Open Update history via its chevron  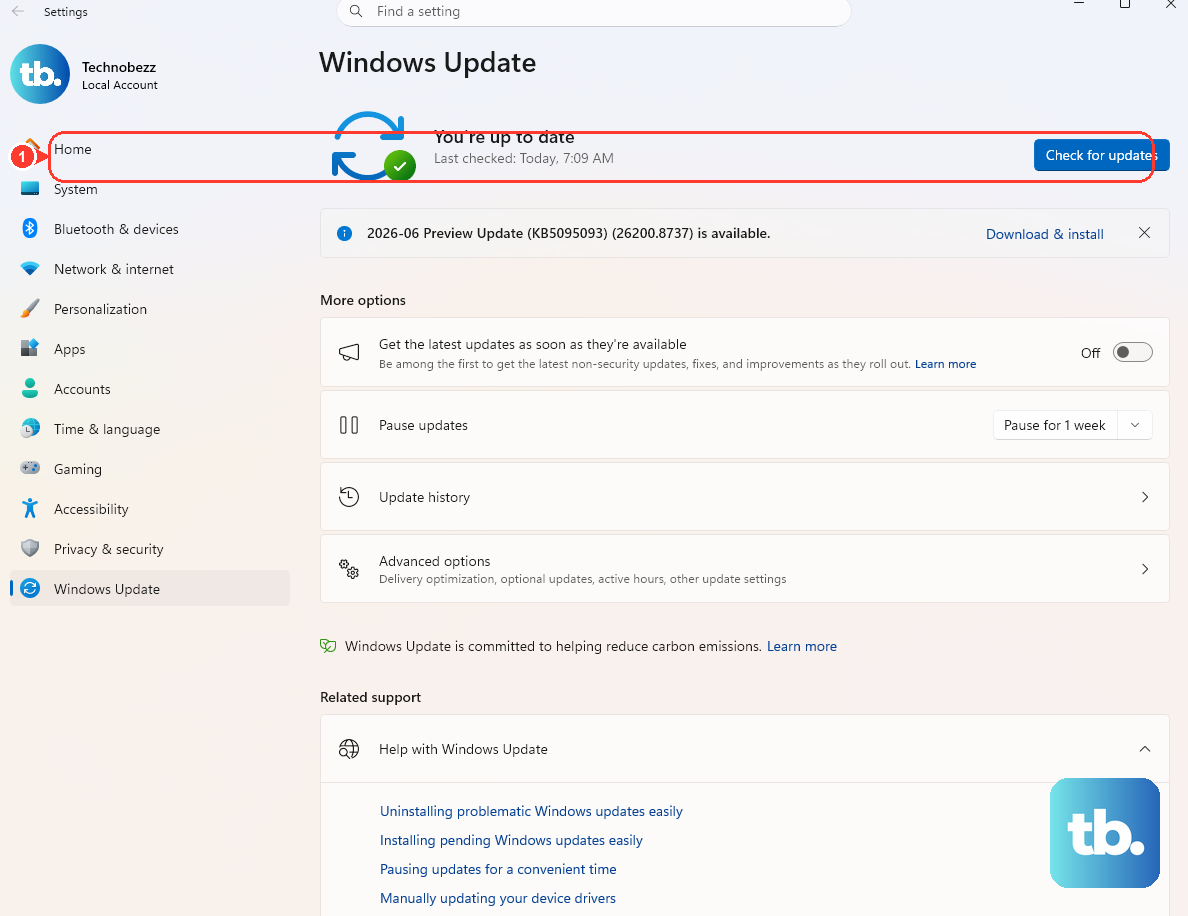(x=1145, y=497)
